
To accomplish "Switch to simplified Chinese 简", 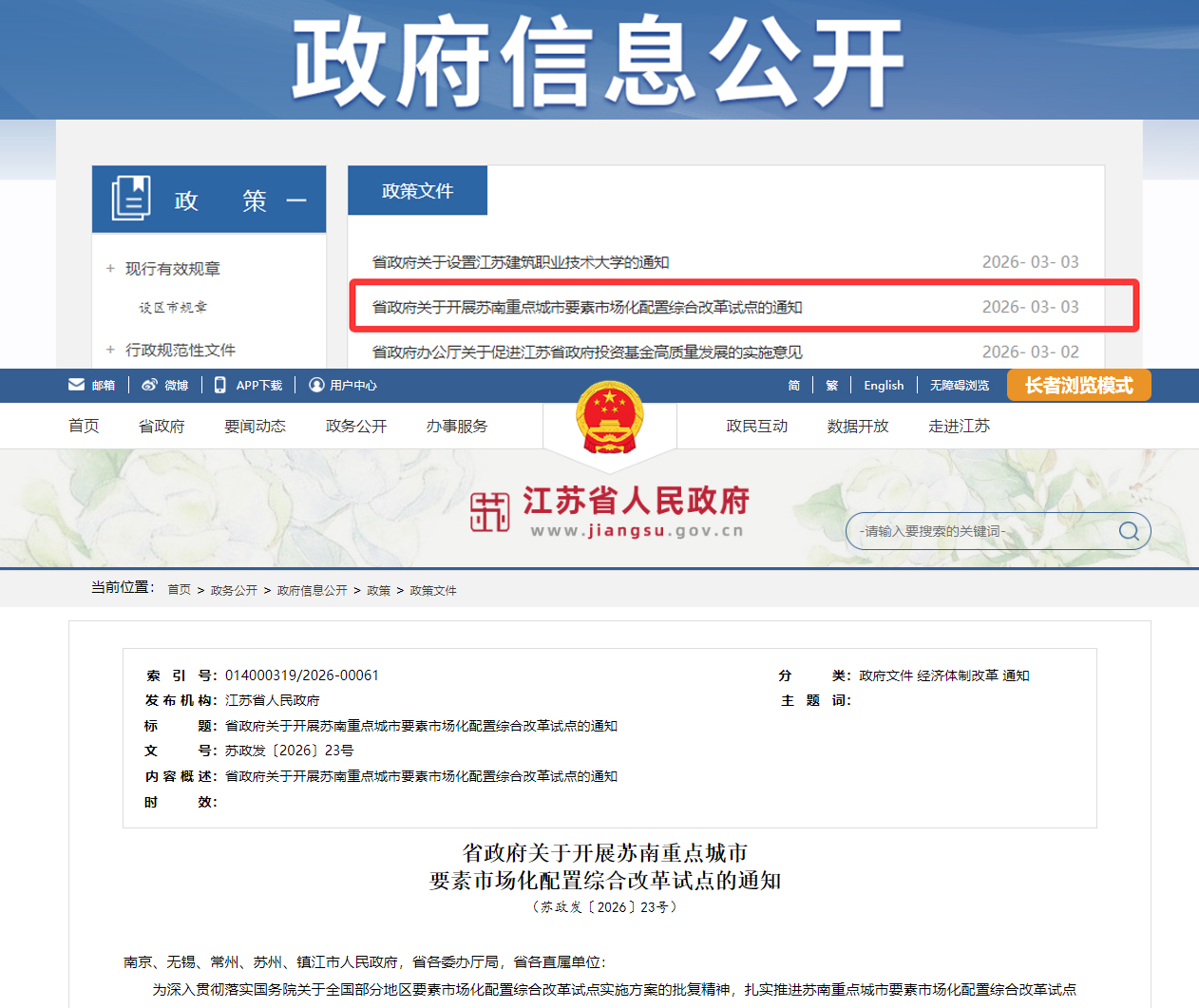I will [793, 385].
